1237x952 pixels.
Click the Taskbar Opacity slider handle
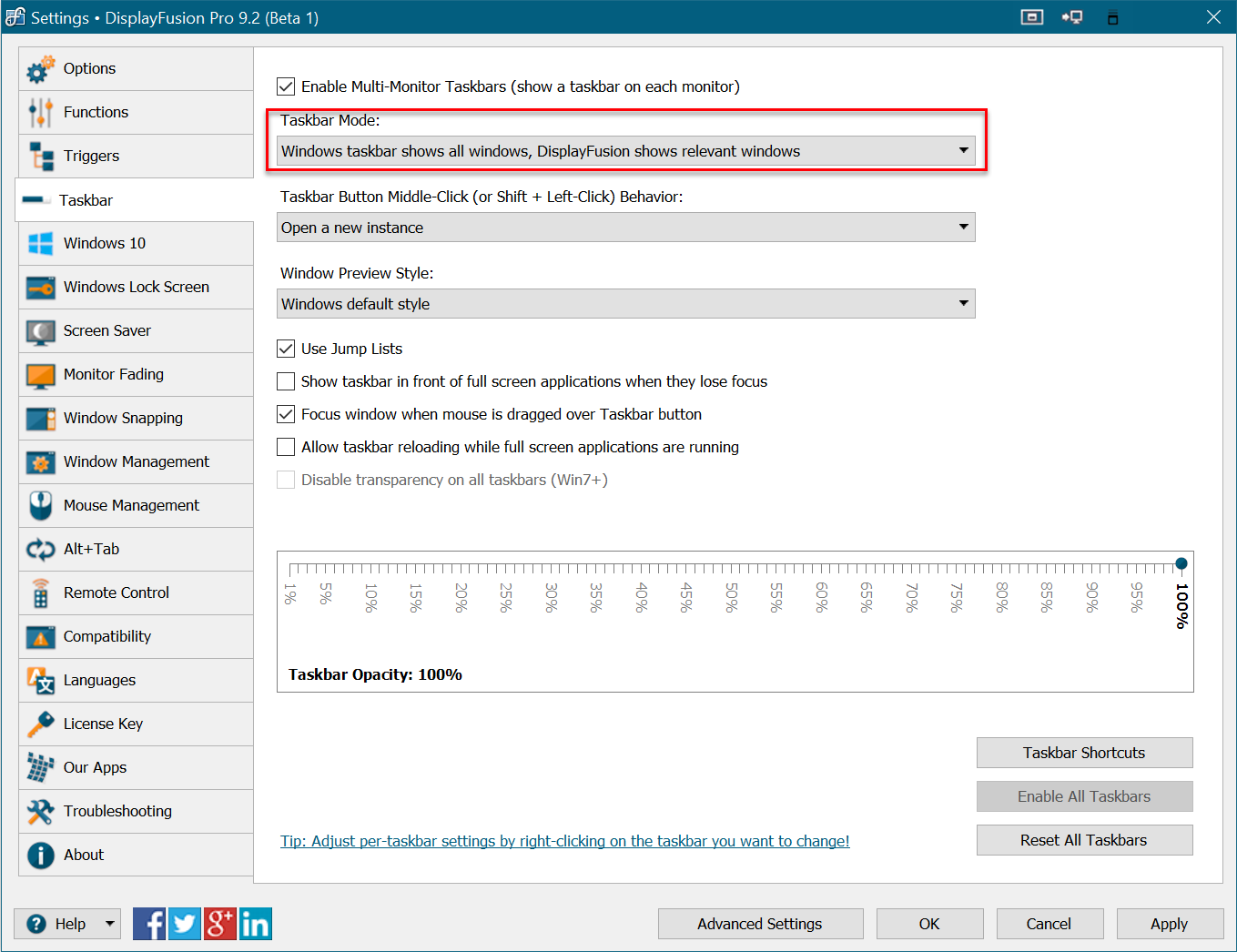pyautogui.click(x=1181, y=564)
